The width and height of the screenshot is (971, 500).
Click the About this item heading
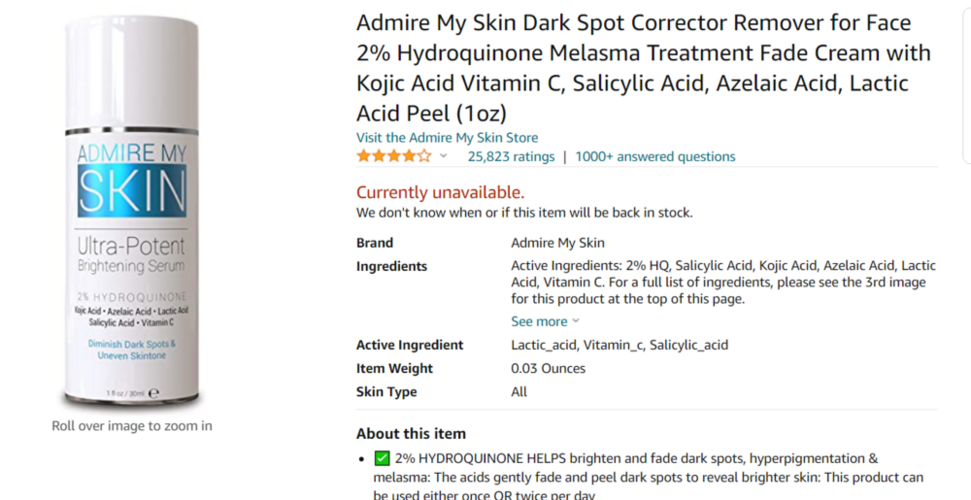tap(411, 434)
